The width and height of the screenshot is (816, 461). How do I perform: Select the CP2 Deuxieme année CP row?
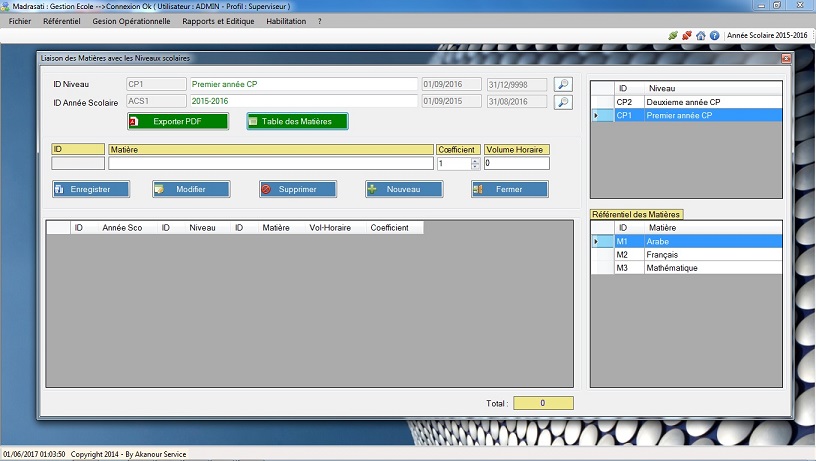click(686, 102)
